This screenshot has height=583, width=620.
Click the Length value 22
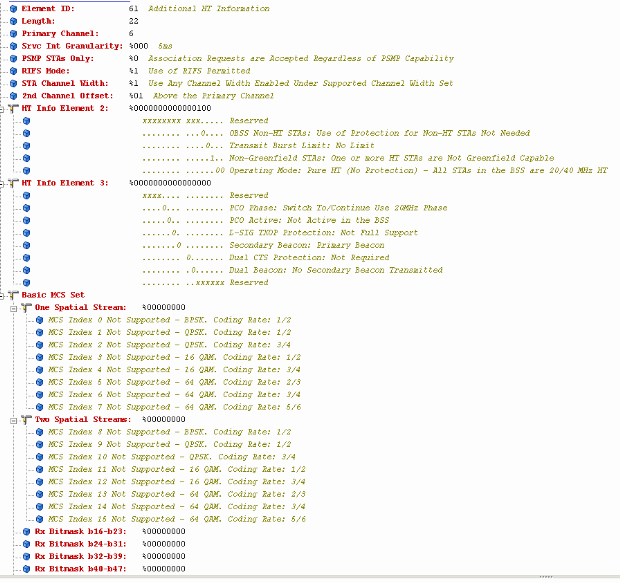(134, 21)
